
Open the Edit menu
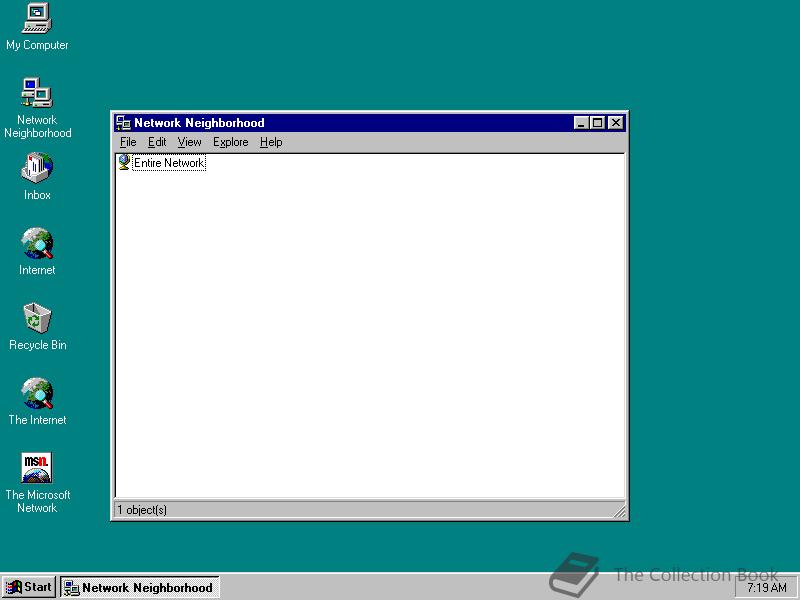pyautogui.click(x=157, y=142)
